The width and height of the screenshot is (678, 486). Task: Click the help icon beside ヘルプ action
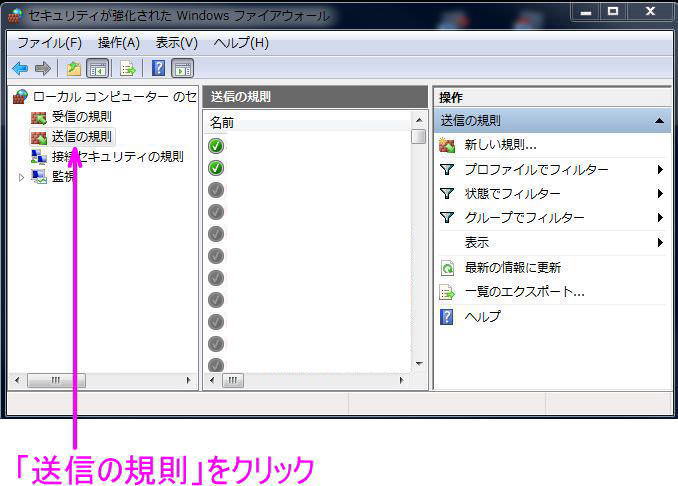[447, 317]
